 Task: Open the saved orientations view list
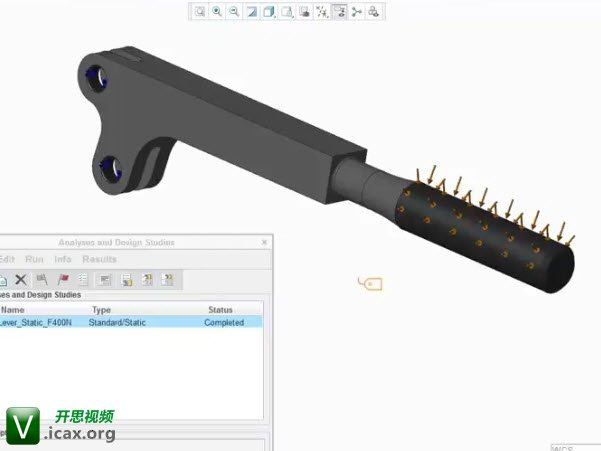287,11
